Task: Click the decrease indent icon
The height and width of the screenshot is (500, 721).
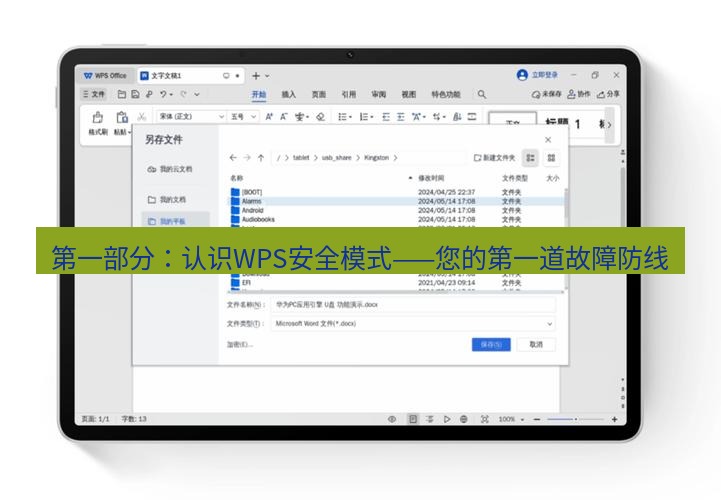Action: tap(386, 117)
